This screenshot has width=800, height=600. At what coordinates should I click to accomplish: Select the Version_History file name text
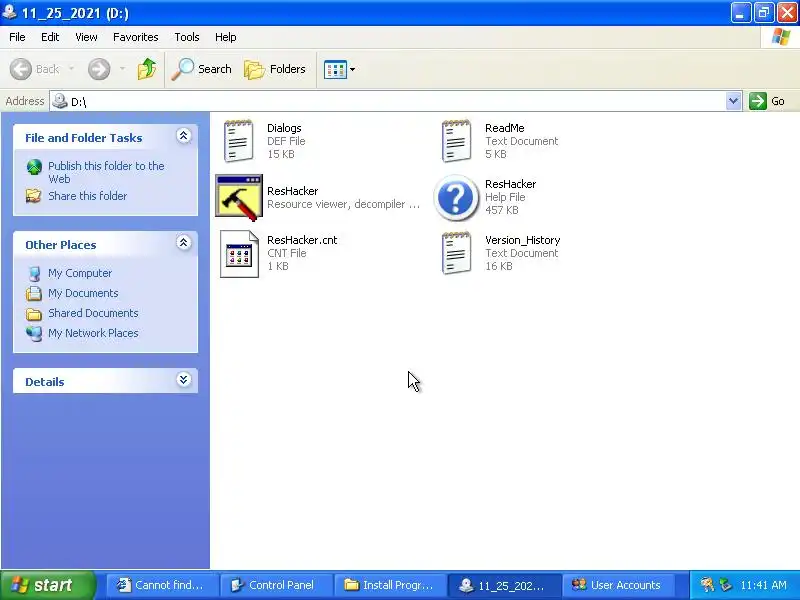pos(522,240)
